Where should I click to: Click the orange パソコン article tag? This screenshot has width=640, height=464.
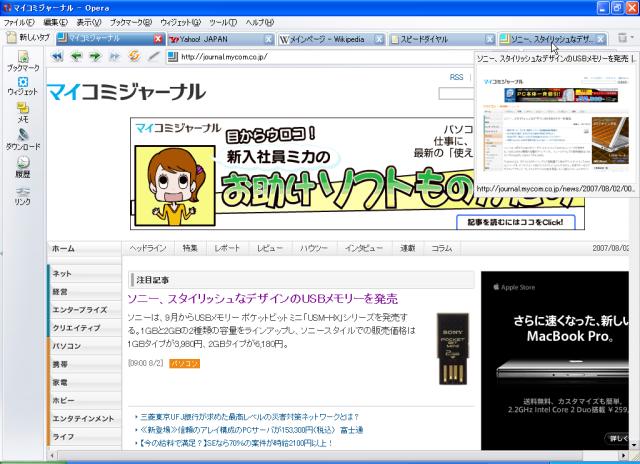pyautogui.click(x=184, y=363)
